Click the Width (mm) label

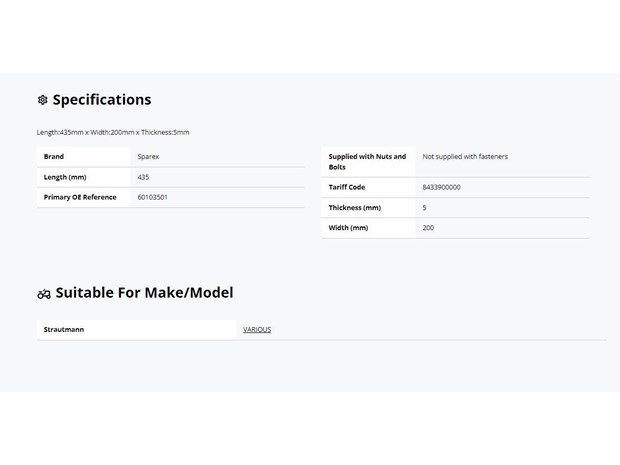(348, 228)
